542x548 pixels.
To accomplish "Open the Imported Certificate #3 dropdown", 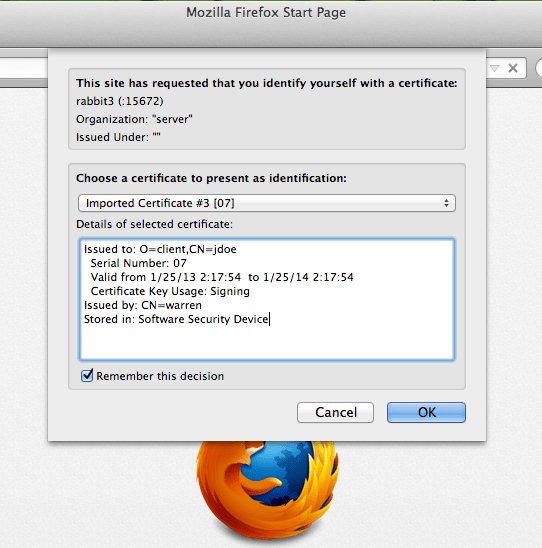I will (267, 203).
